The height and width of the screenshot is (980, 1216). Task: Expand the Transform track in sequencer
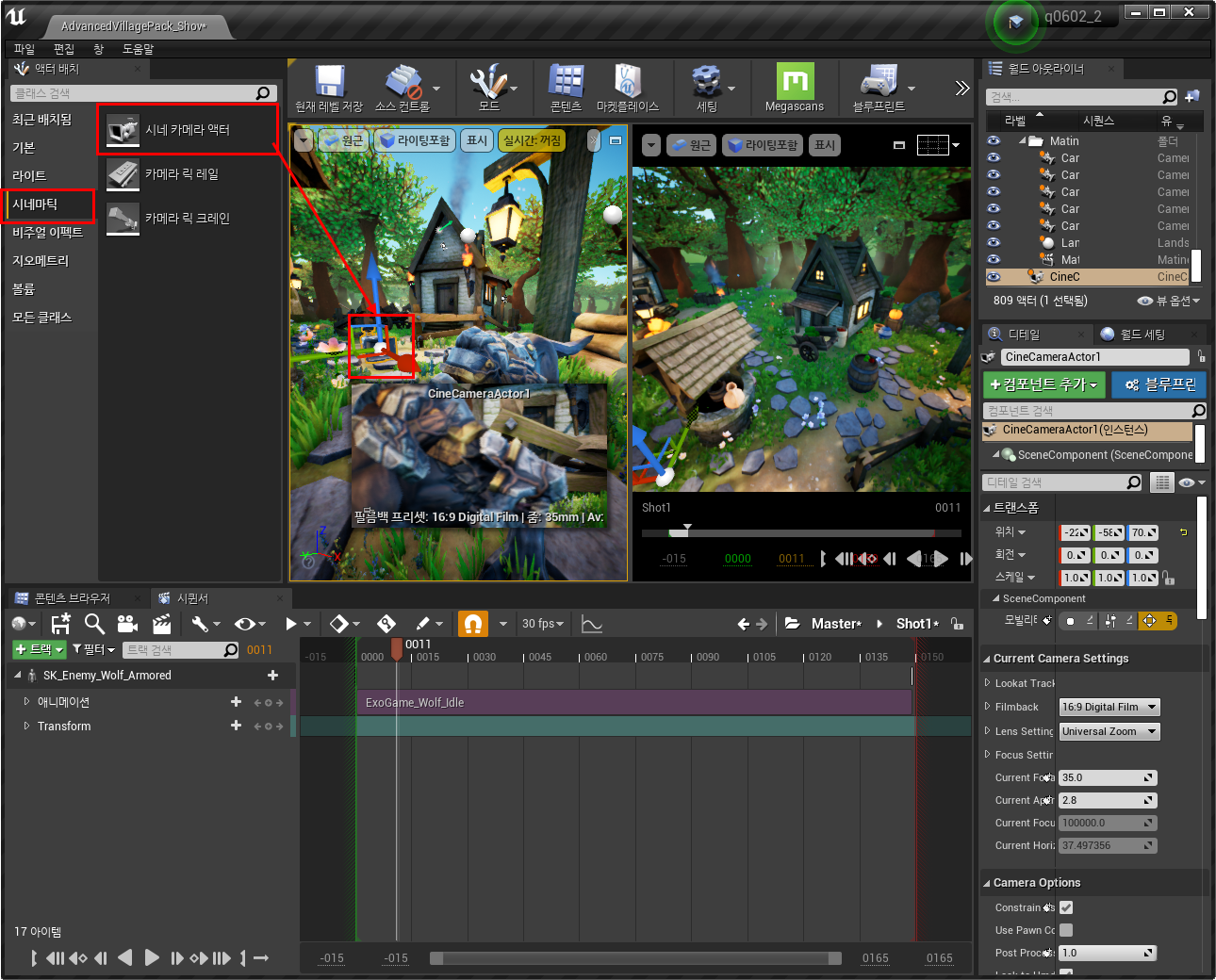[26, 726]
